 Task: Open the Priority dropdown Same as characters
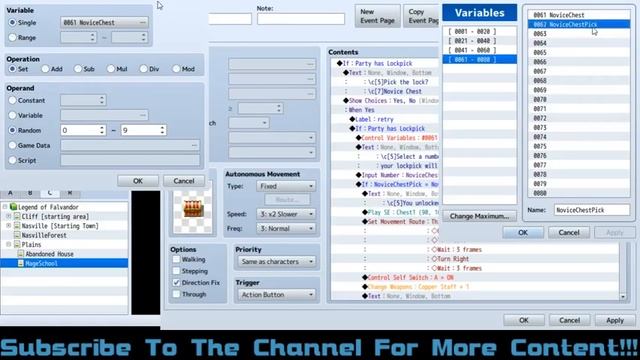(276, 262)
